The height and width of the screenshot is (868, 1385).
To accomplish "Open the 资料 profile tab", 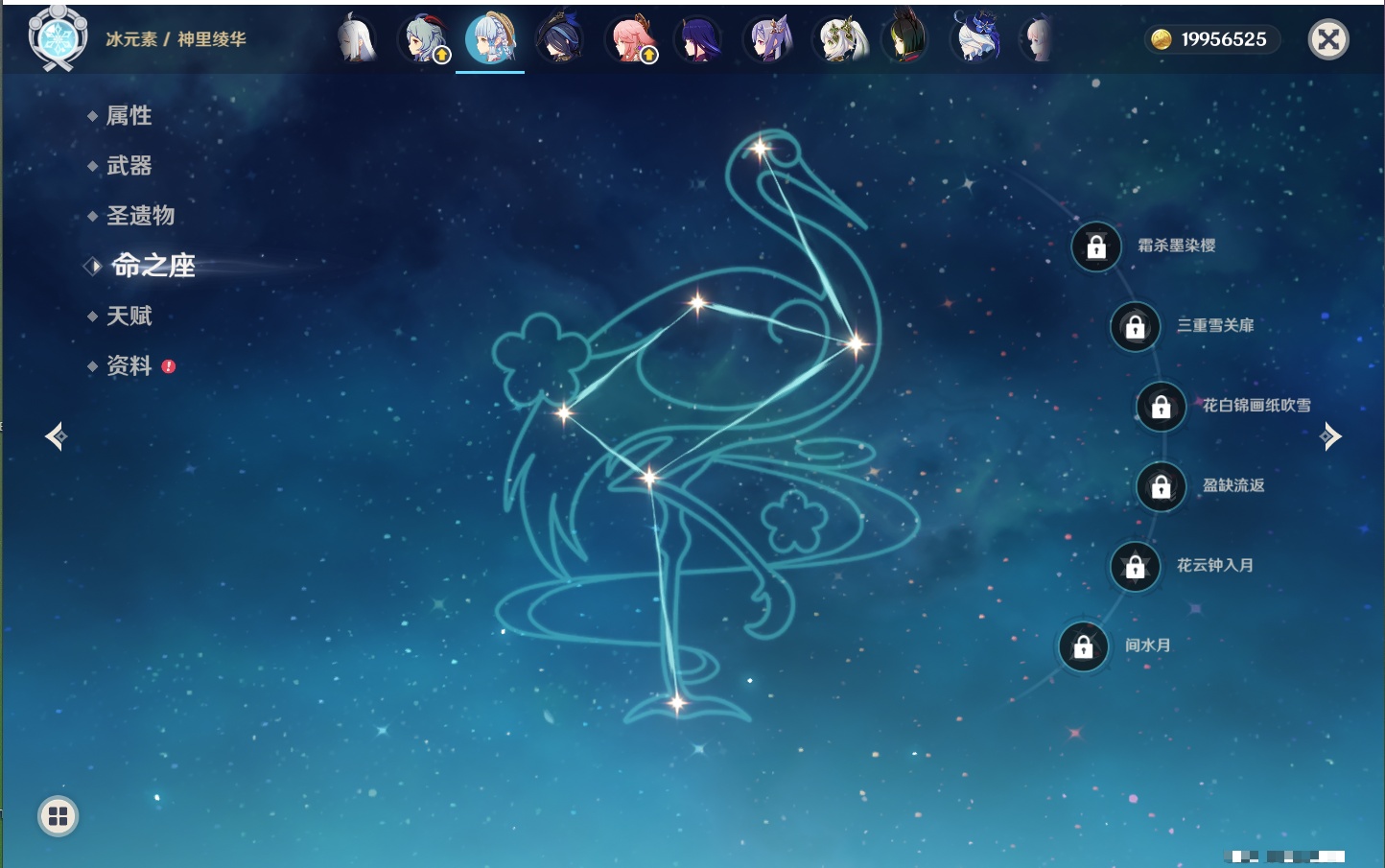I will tap(129, 365).
